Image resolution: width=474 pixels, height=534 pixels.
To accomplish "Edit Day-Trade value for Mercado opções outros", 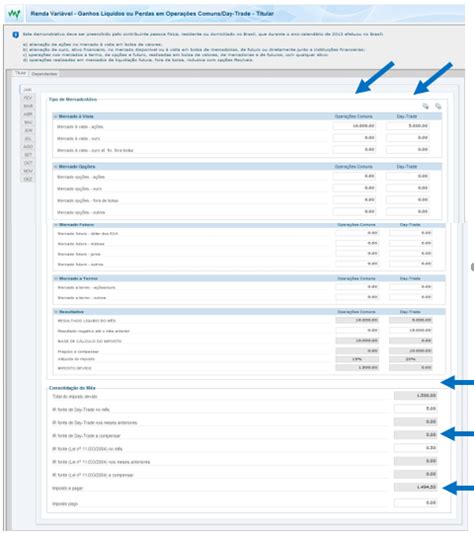I will coord(407,211).
